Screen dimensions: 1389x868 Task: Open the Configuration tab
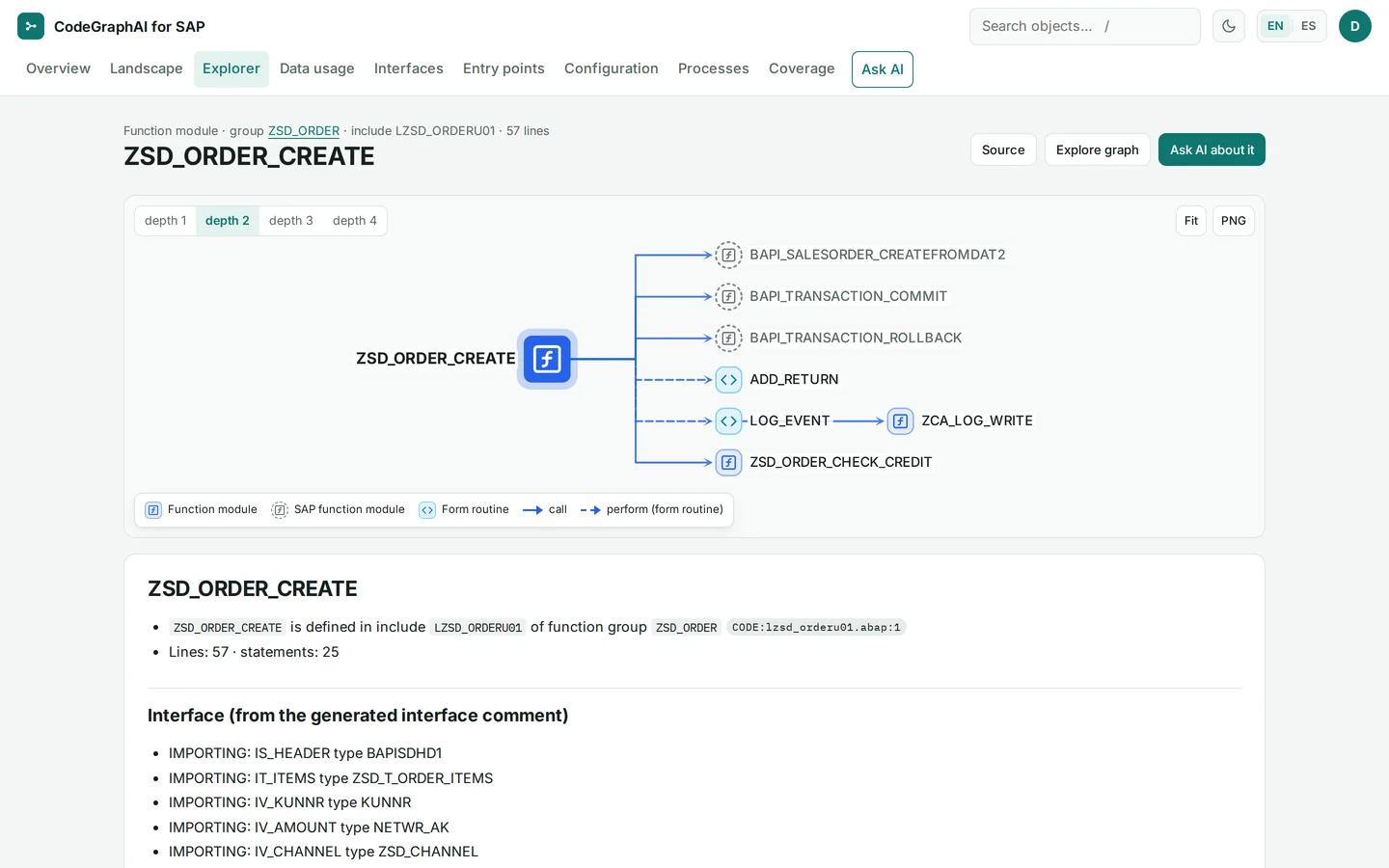click(x=612, y=68)
